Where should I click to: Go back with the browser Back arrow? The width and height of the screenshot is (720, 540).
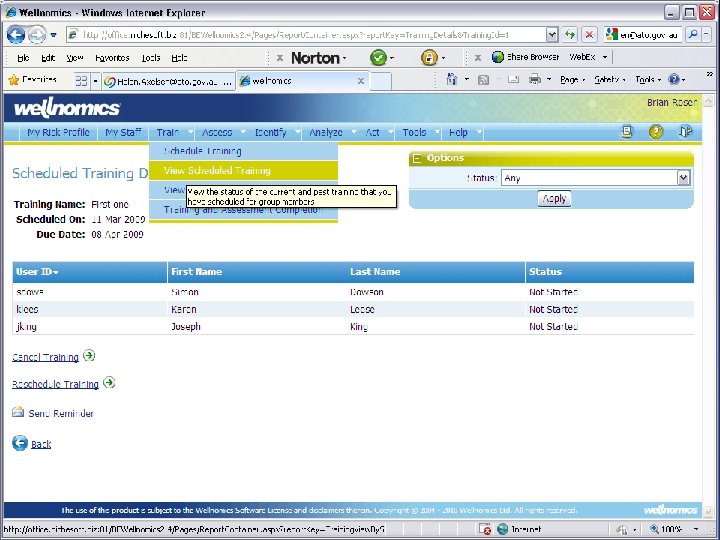16,34
